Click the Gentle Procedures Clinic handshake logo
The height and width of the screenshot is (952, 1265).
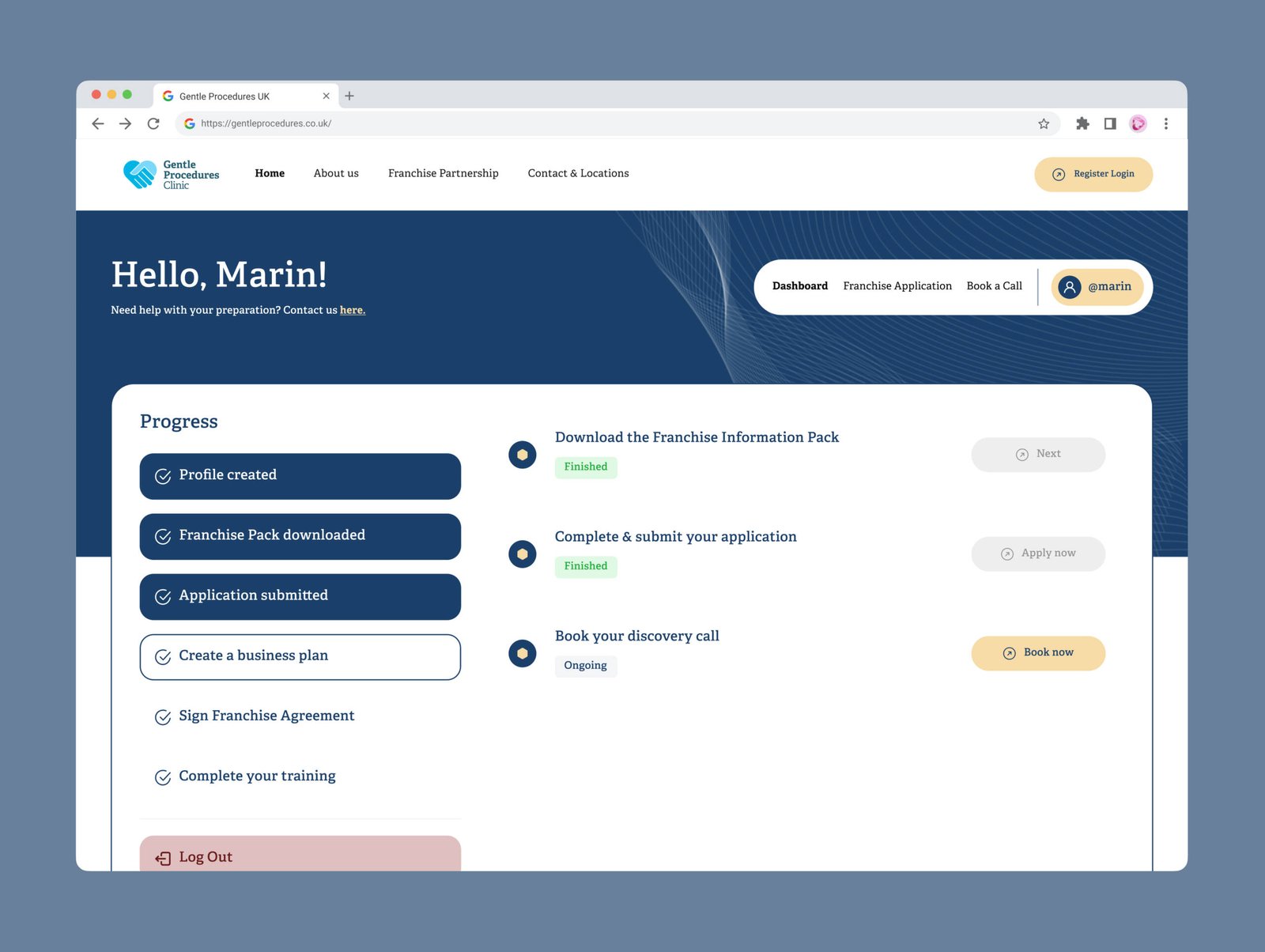pos(139,173)
